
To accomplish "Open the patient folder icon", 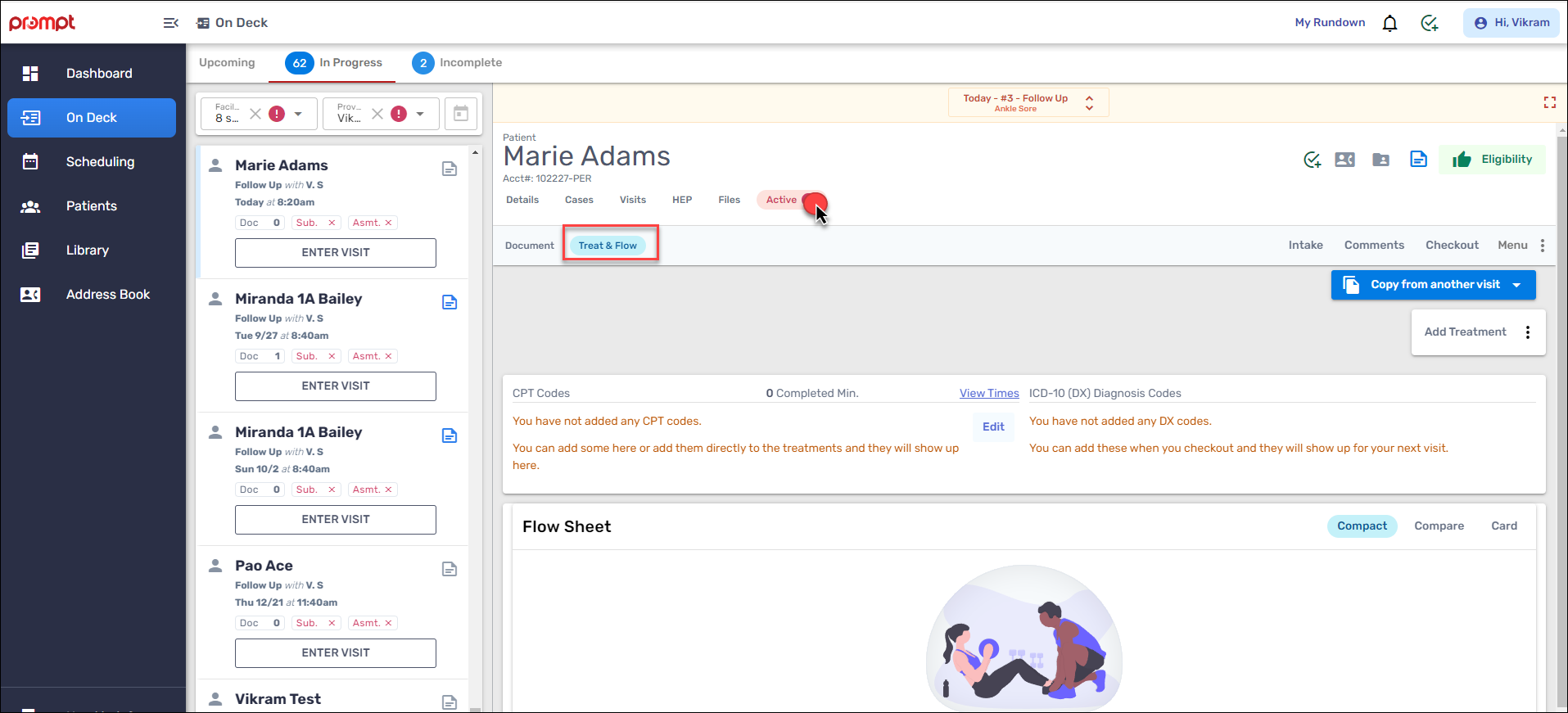I will [x=1381, y=160].
